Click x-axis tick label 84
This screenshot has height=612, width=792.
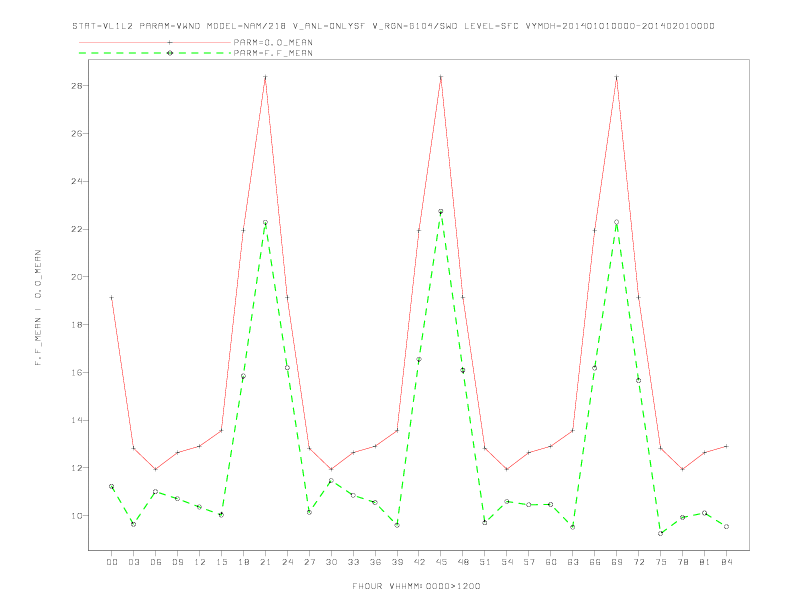726,562
